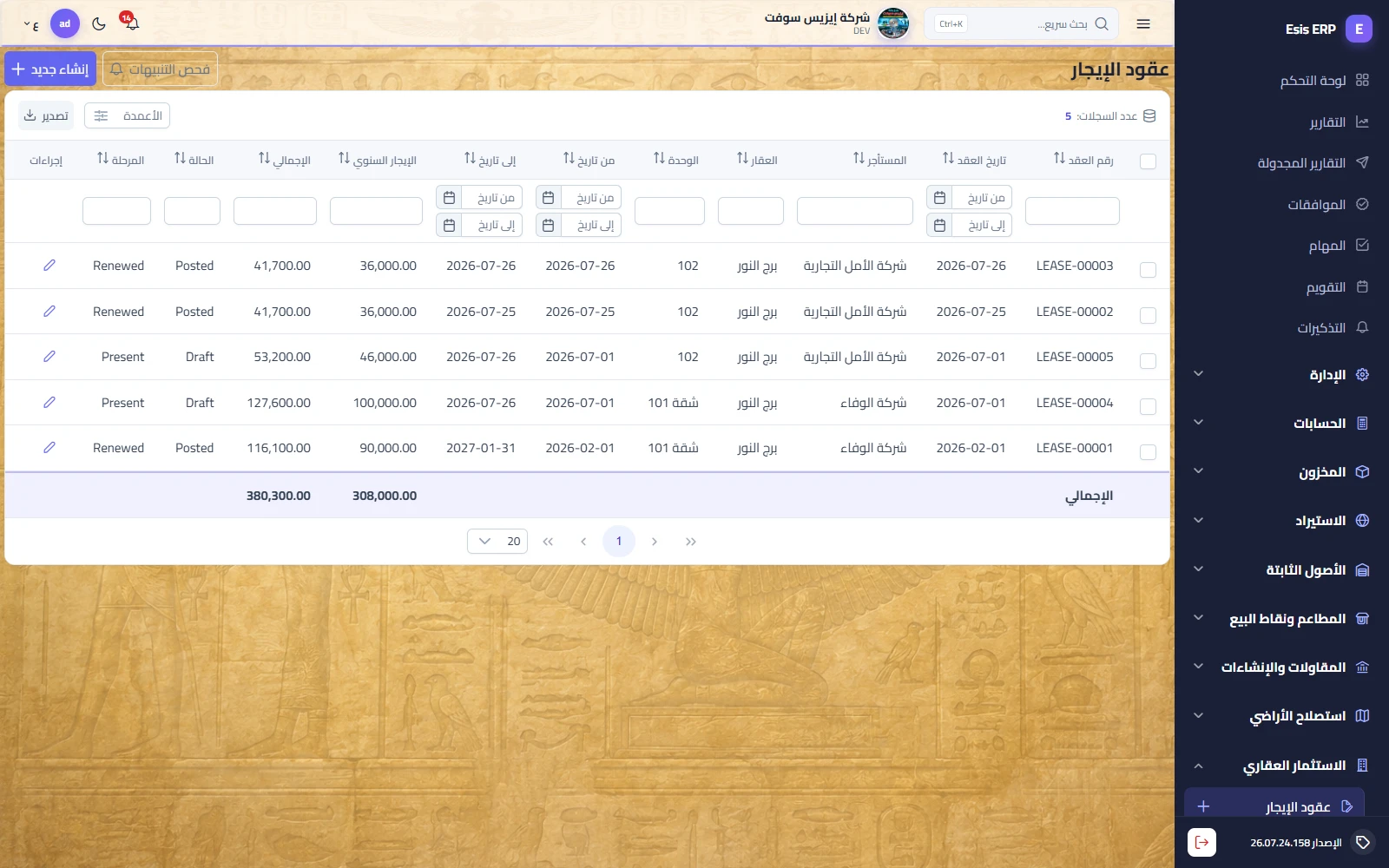Toggle select-all checkbox in table header
Image resolution: width=1389 pixels, height=868 pixels.
pyautogui.click(x=1148, y=161)
